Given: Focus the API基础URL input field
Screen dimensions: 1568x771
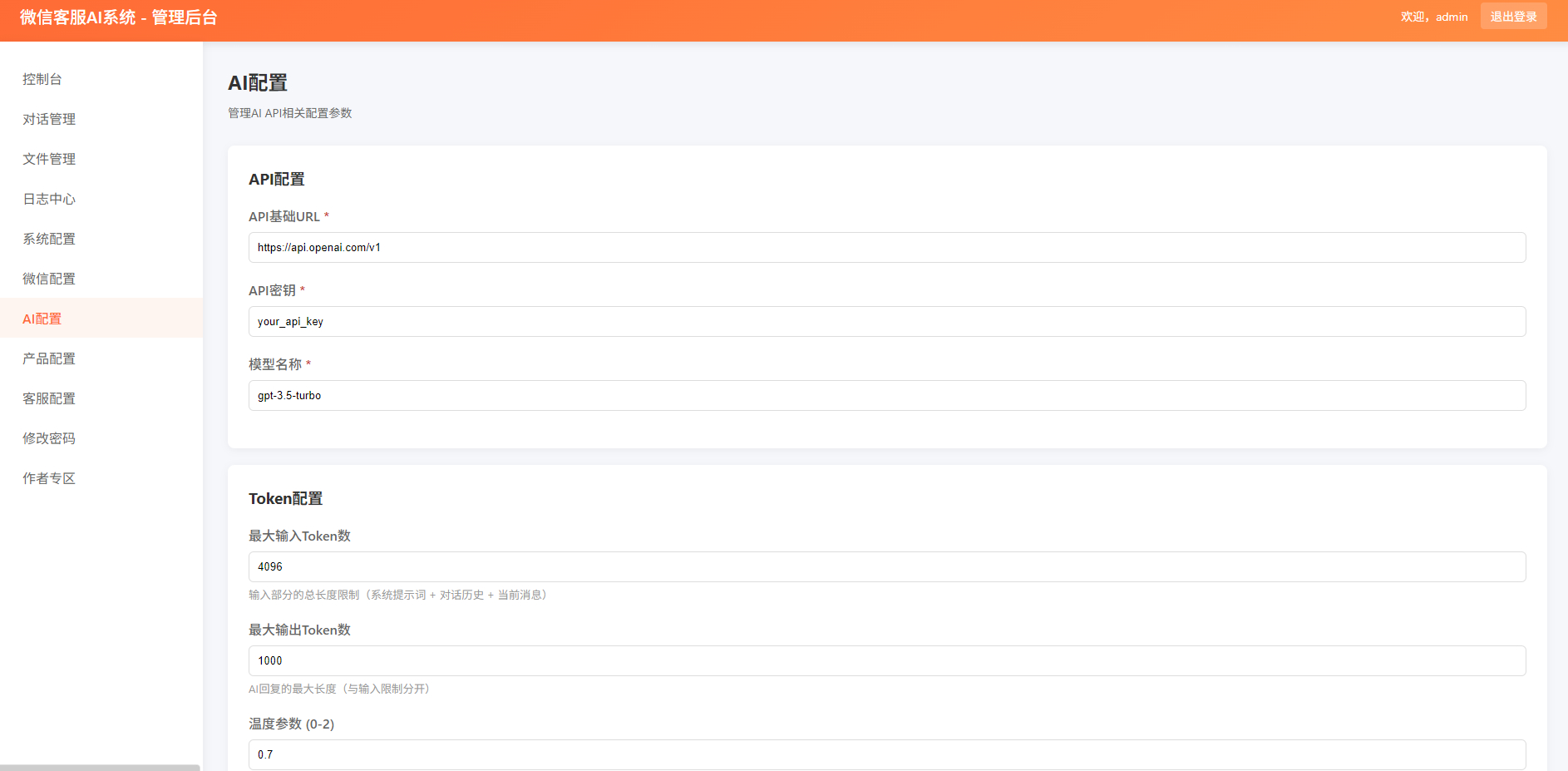Looking at the screenshot, I should point(886,248).
